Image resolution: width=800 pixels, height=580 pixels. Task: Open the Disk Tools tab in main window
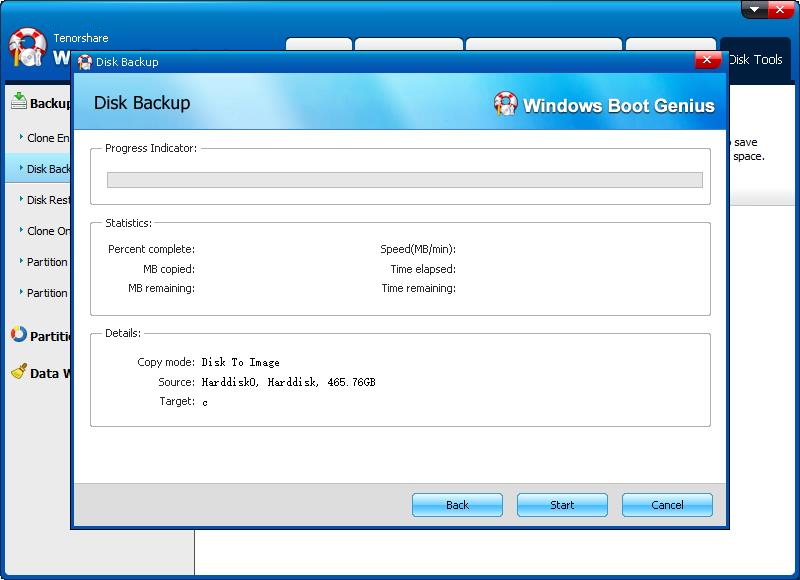pyautogui.click(x=756, y=60)
